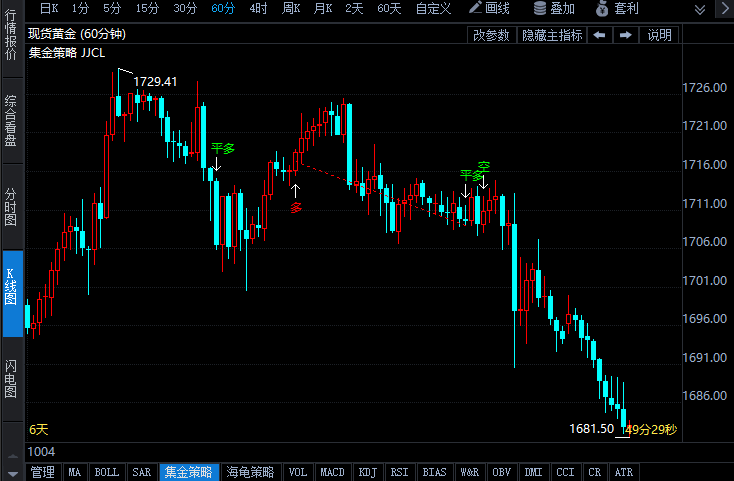Switch chart to 5分 period
734x481 pixels.
[x=112, y=8]
